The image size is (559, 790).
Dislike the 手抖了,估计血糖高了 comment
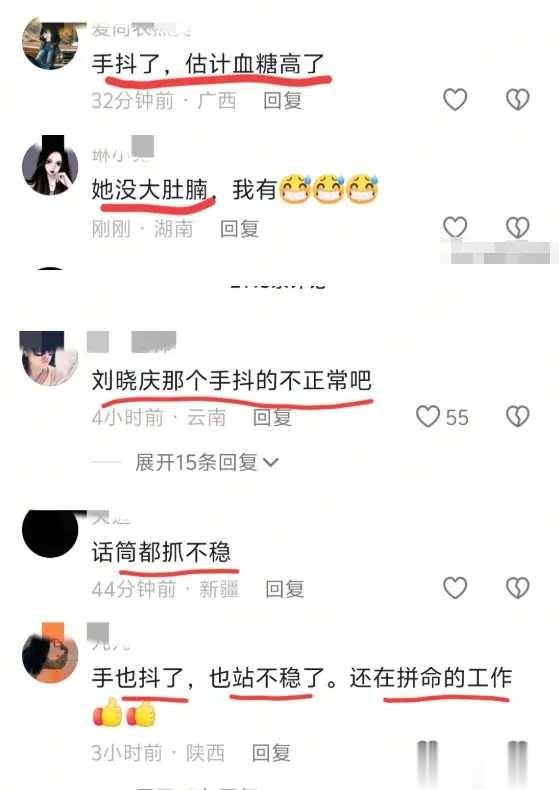coord(517,99)
